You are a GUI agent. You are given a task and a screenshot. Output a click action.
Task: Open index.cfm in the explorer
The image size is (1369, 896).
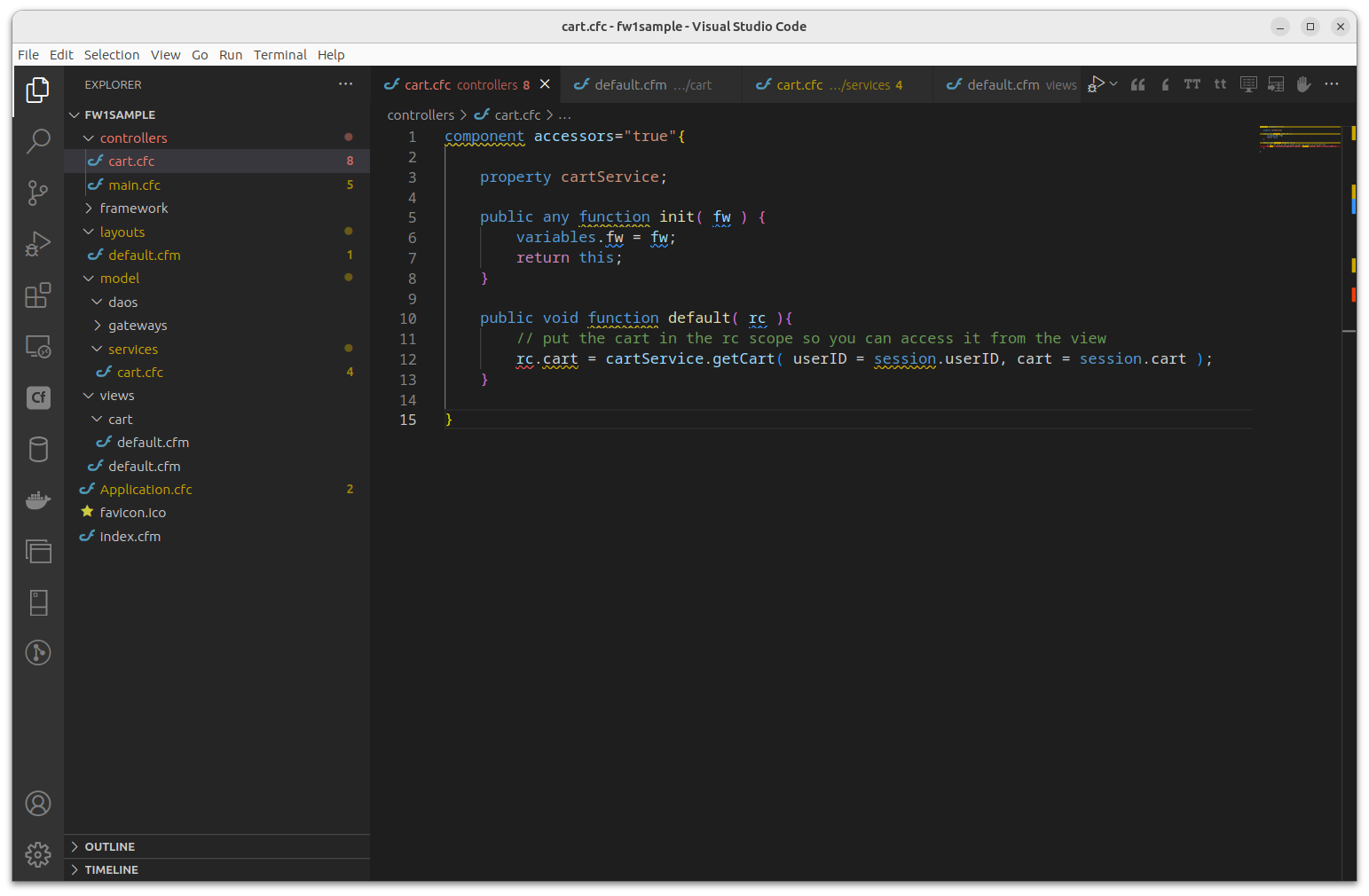(216, 537)
